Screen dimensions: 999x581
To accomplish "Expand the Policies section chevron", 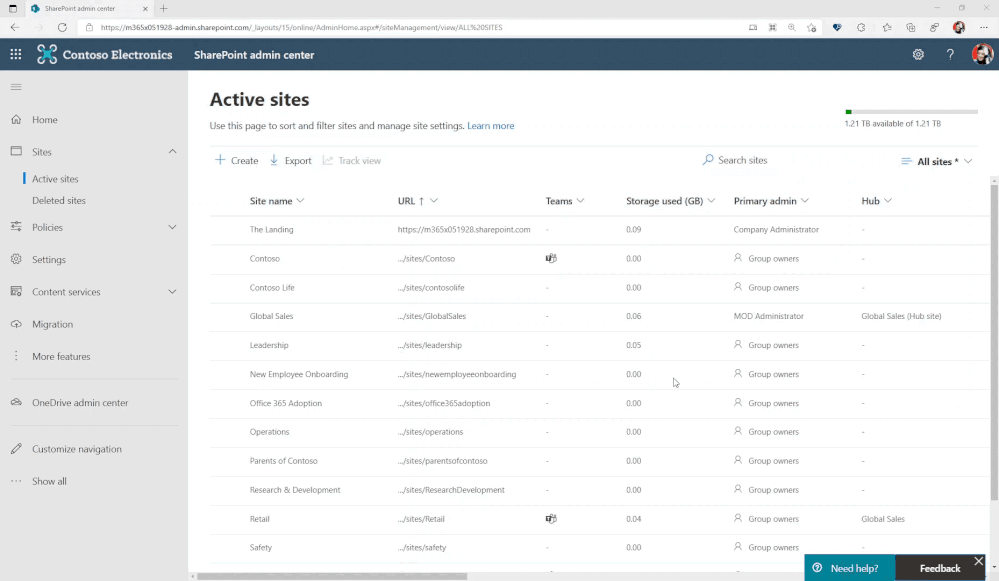I will pyautogui.click(x=172, y=227).
